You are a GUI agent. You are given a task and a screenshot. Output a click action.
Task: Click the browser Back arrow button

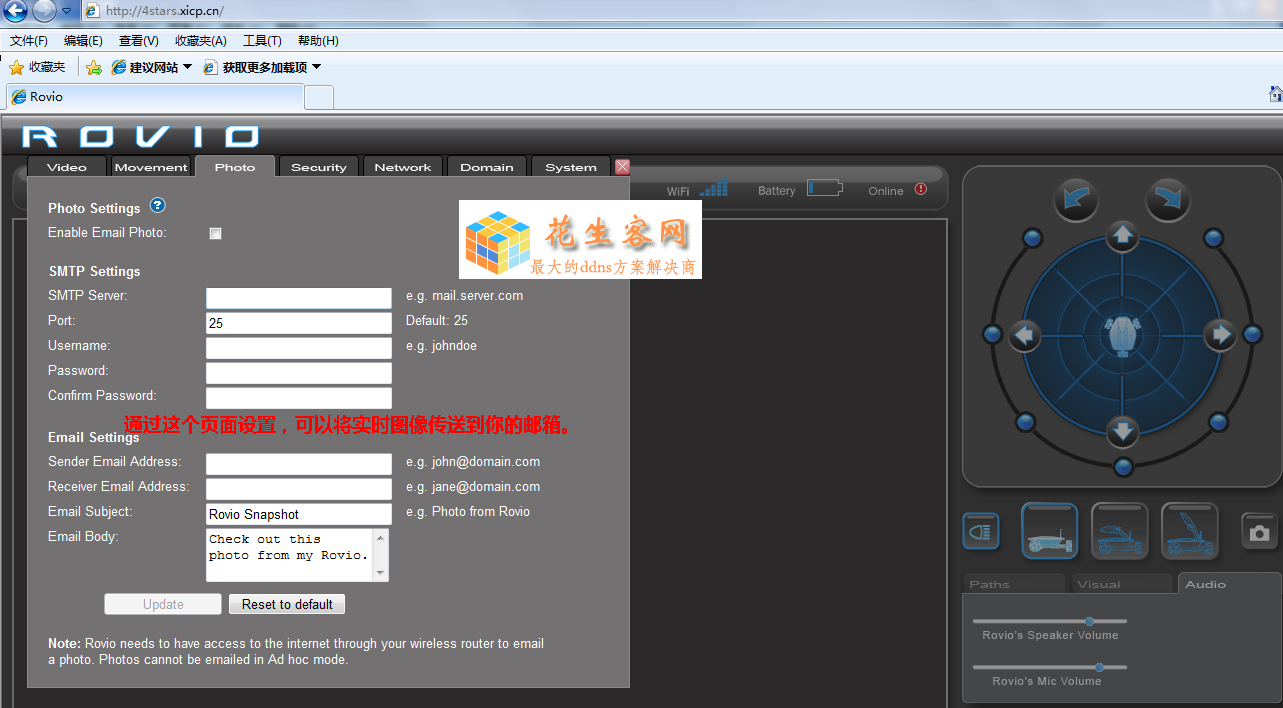pos(15,11)
